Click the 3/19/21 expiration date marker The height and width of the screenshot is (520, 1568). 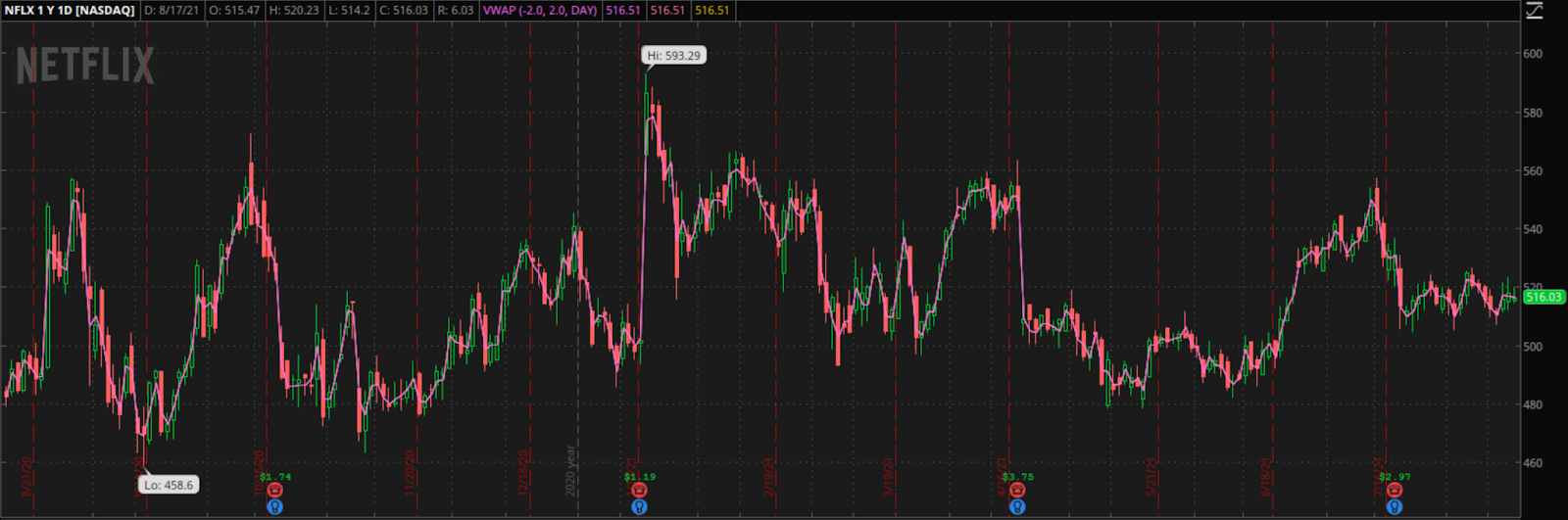889,475
